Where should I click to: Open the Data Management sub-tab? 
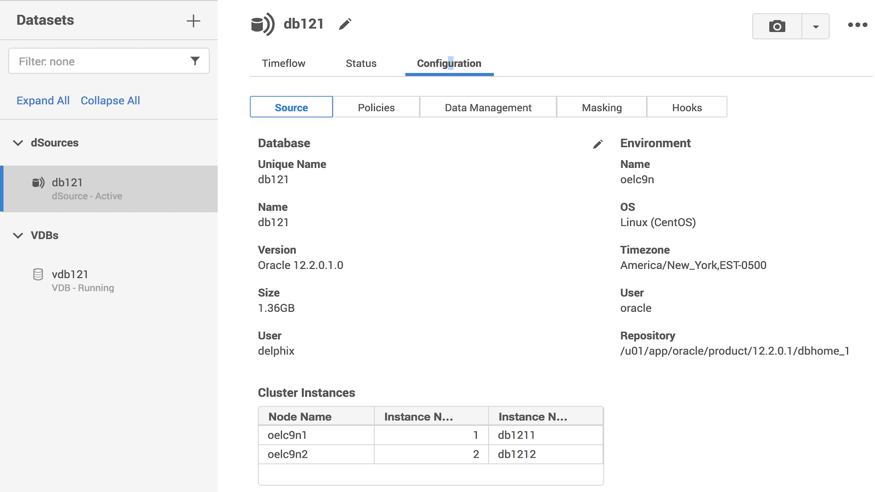click(x=488, y=107)
